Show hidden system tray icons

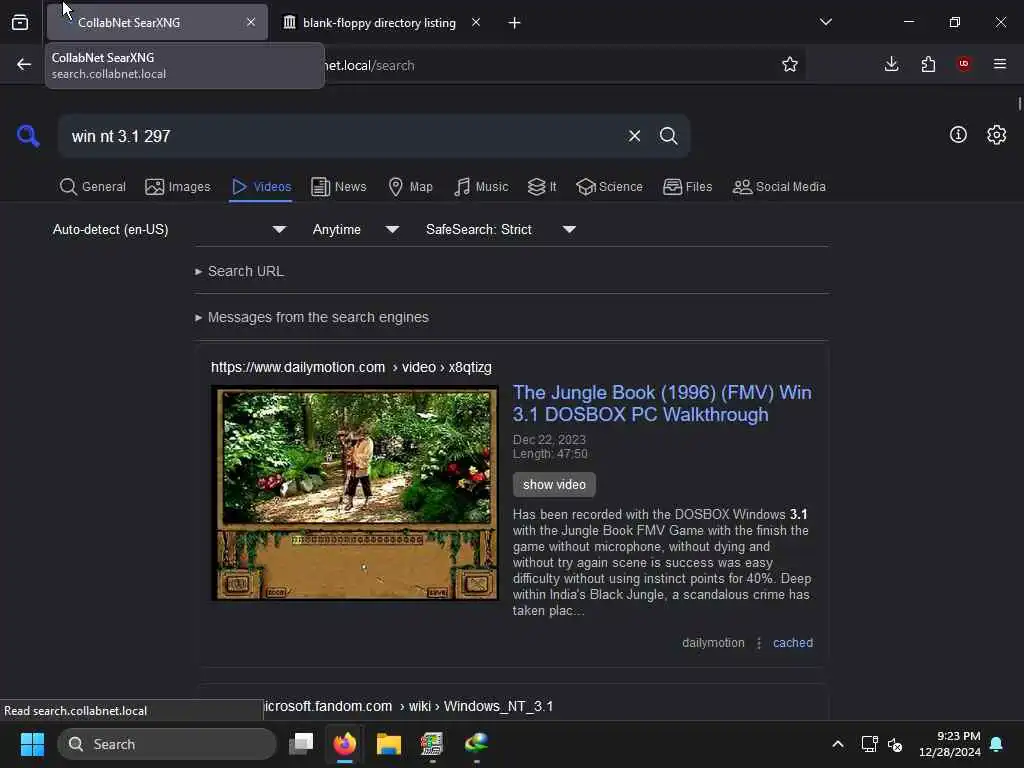click(x=838, y=744)
